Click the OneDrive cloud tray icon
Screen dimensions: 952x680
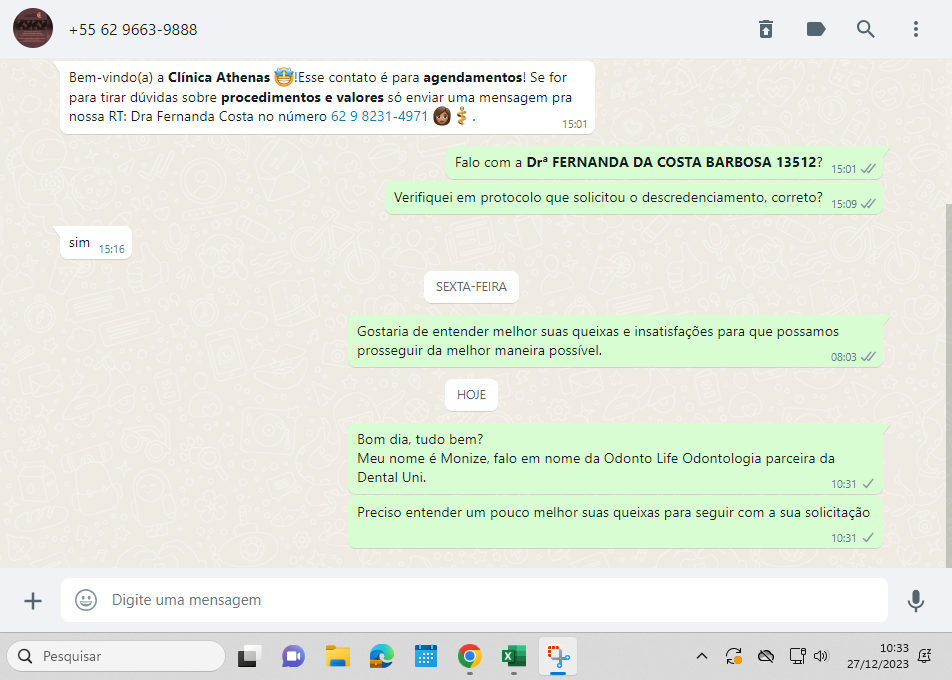coord(766,656)
